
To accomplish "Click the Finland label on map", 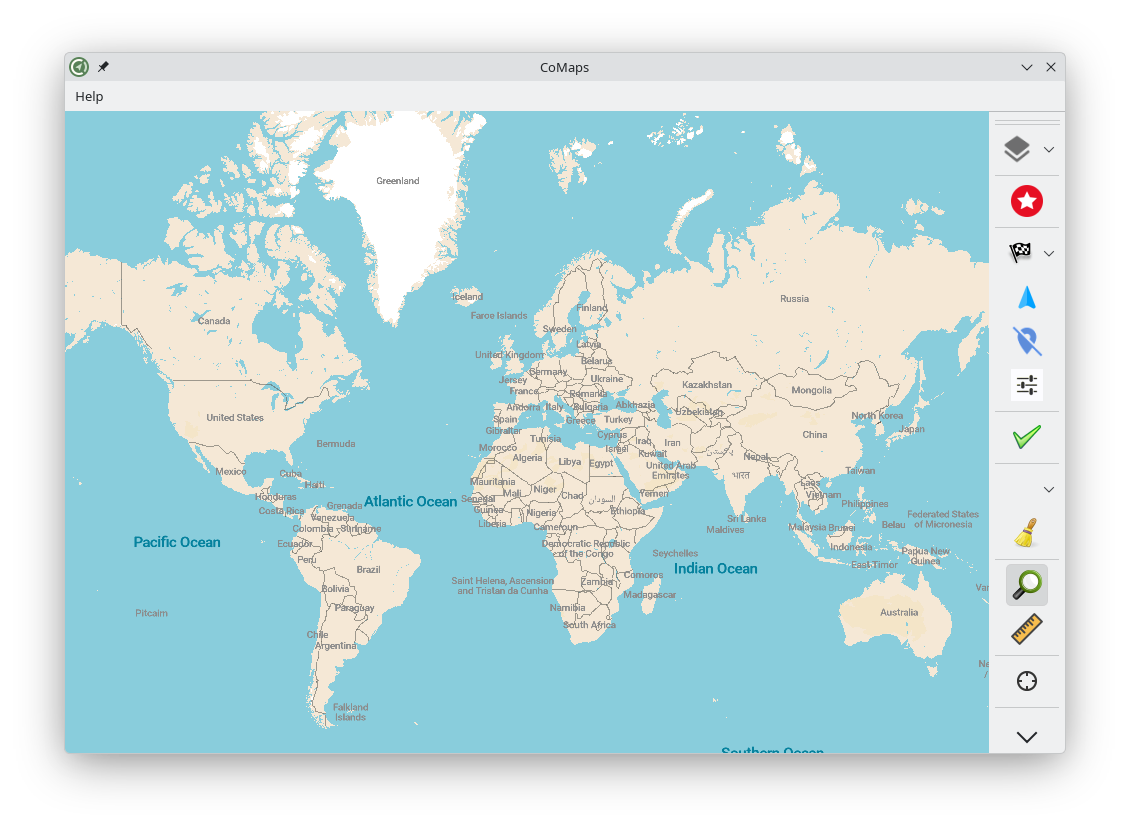I will point(592,308).
